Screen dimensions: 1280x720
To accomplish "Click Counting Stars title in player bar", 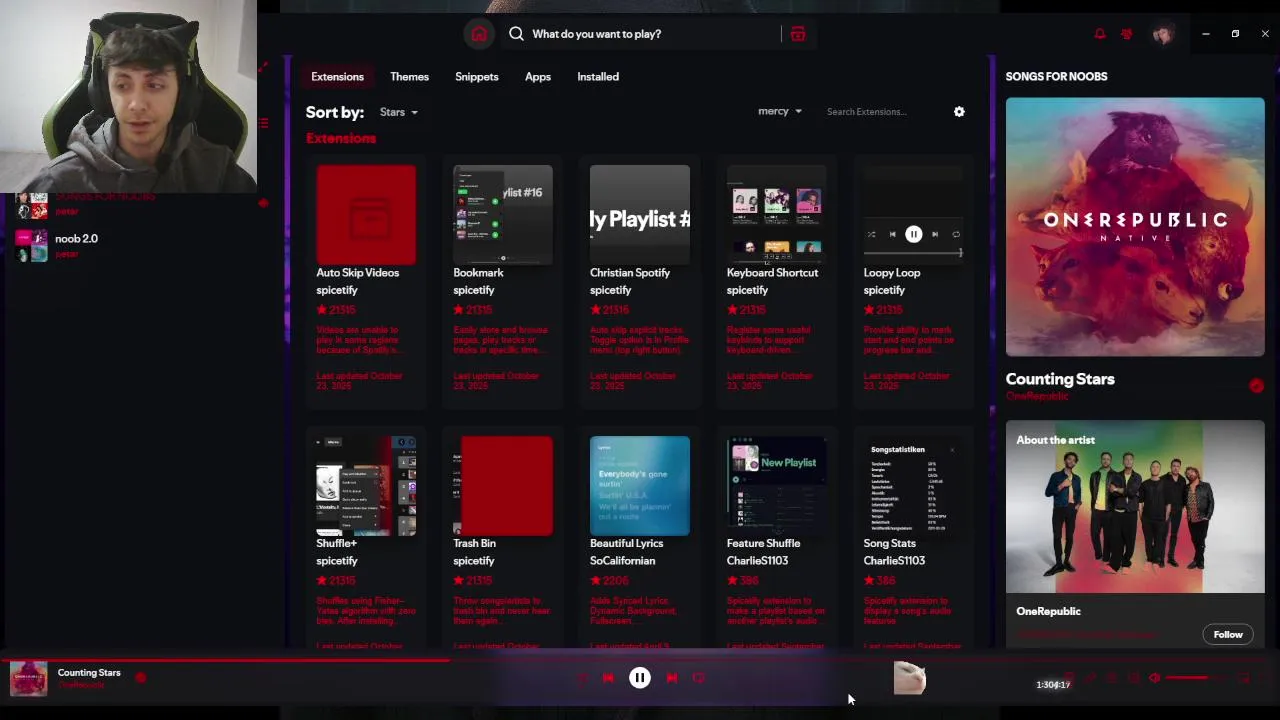I will [89, 673].
